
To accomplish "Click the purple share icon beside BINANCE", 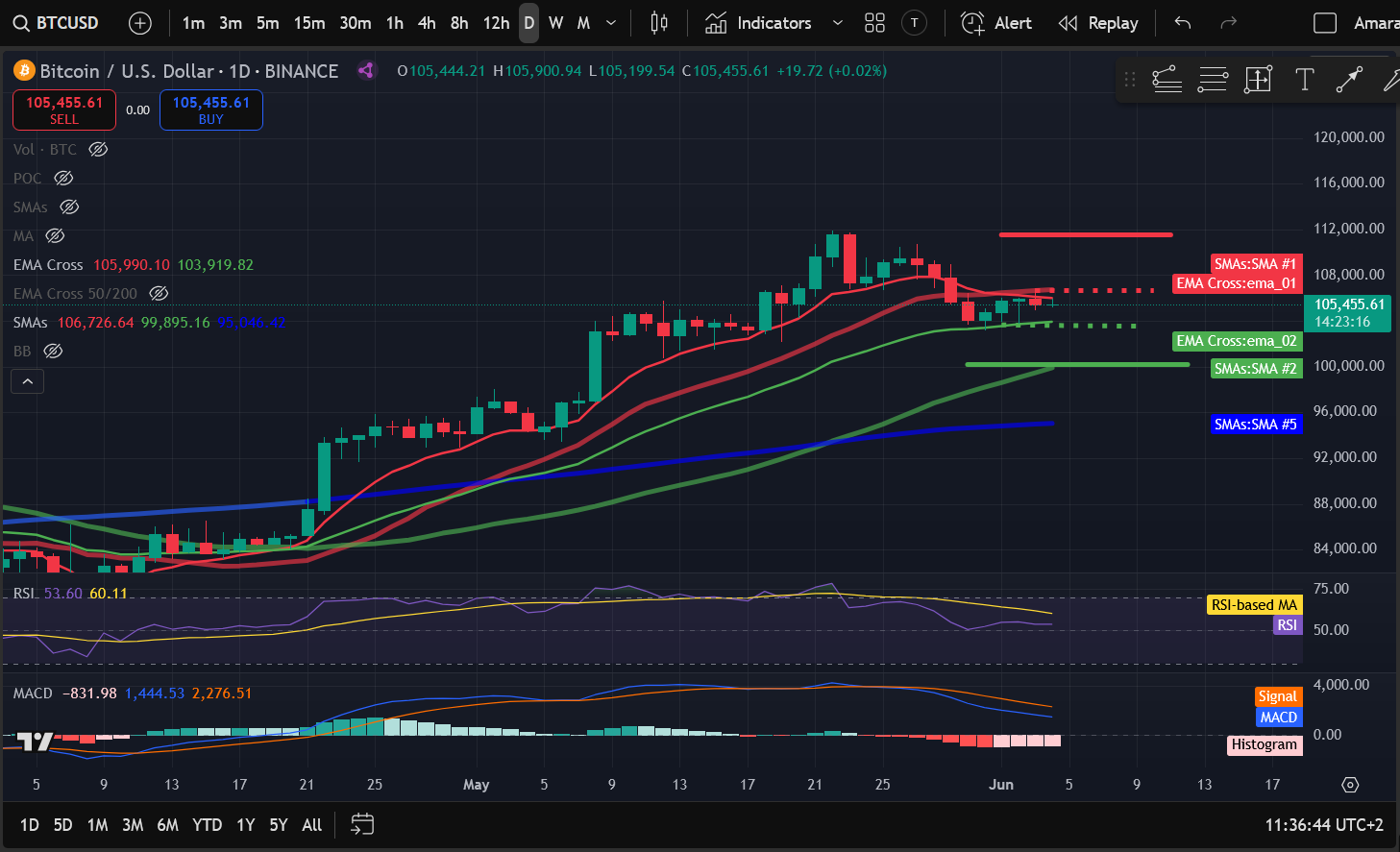I will coord(366,70).
